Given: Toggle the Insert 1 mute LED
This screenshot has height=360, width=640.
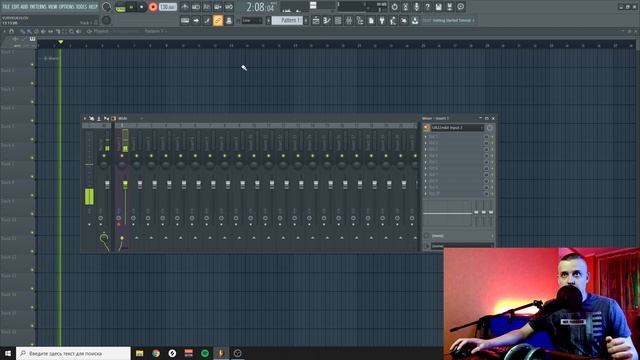Looking at the screenshot, I should click(122, 156).
